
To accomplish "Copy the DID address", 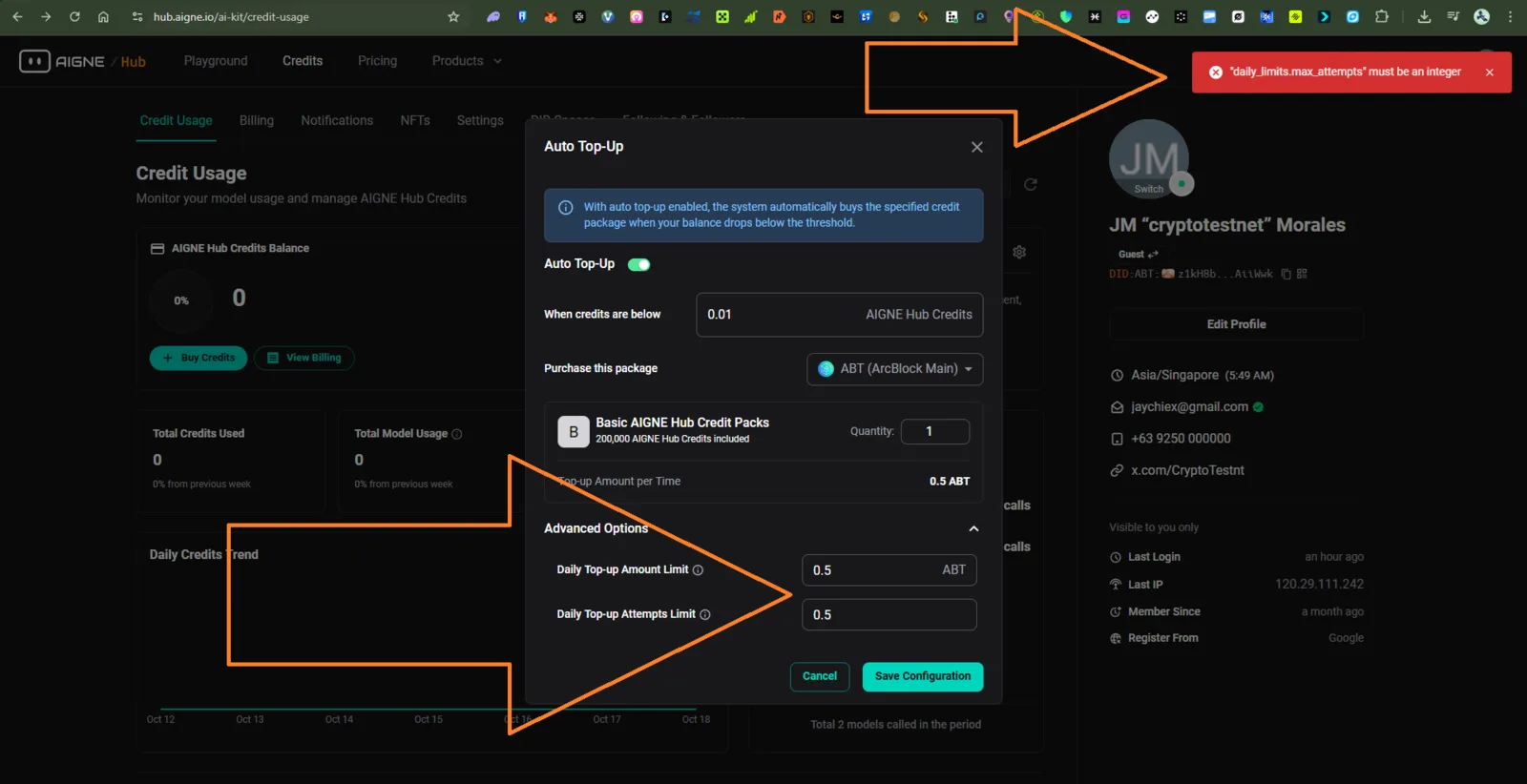I will (1286, 274).
